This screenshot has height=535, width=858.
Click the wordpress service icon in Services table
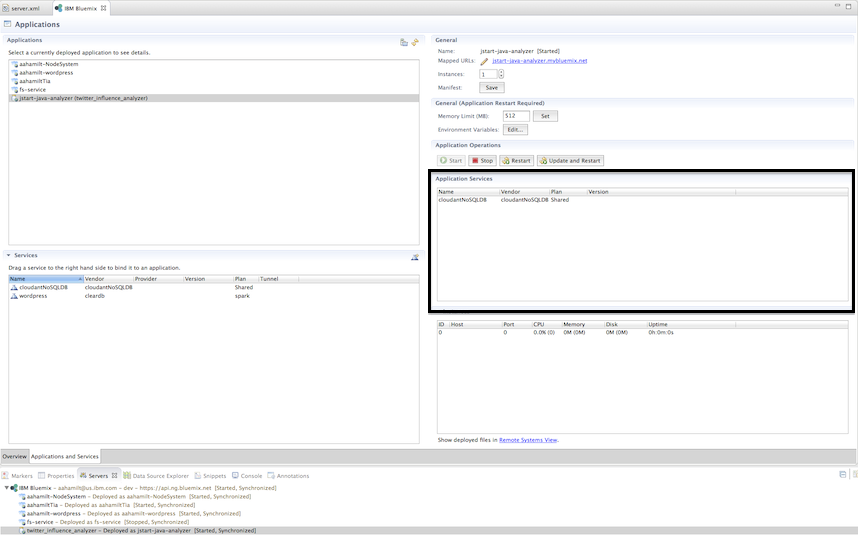[x=14, y=296]
